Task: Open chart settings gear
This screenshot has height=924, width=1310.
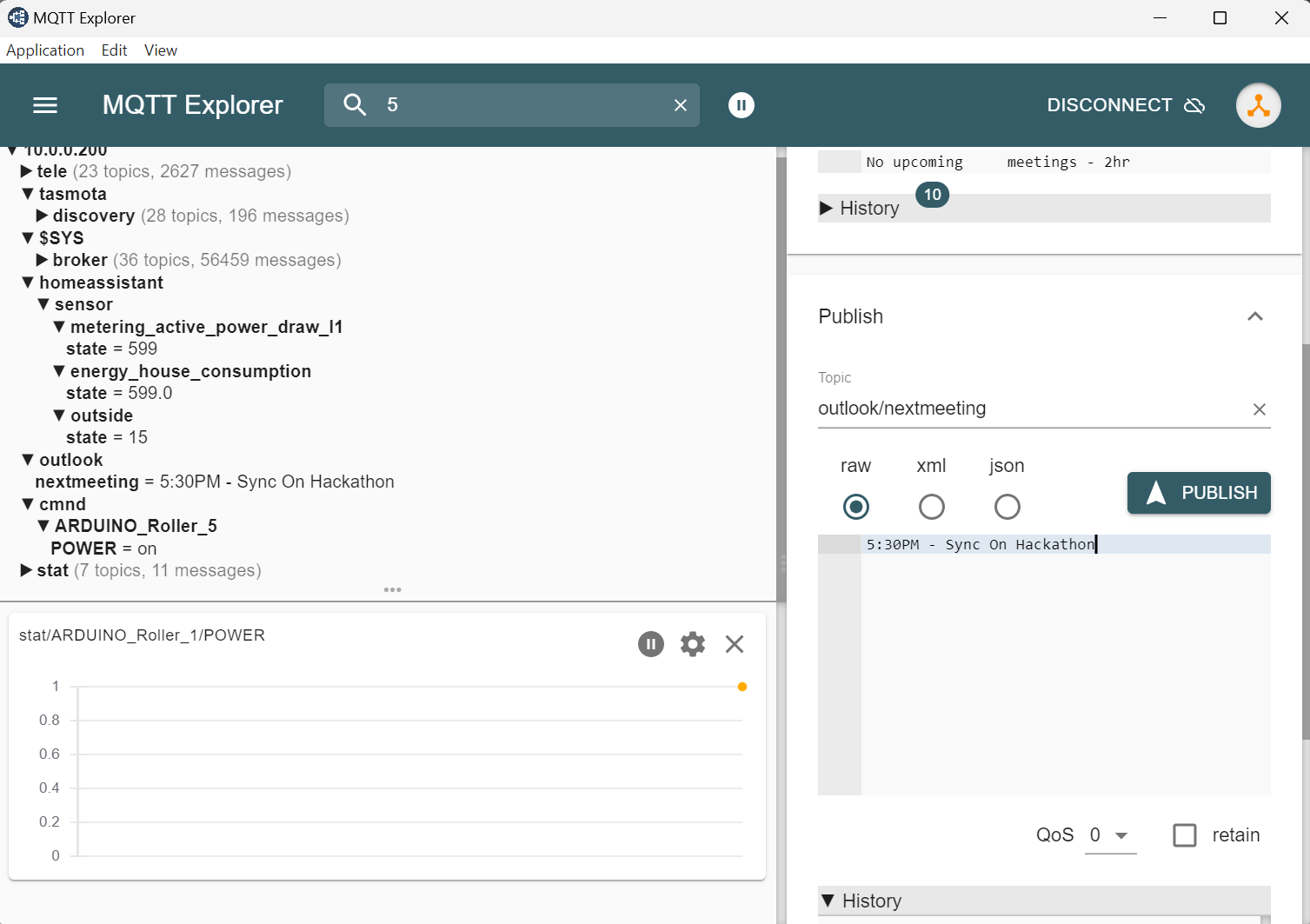Action: click(x=692, y=644)
